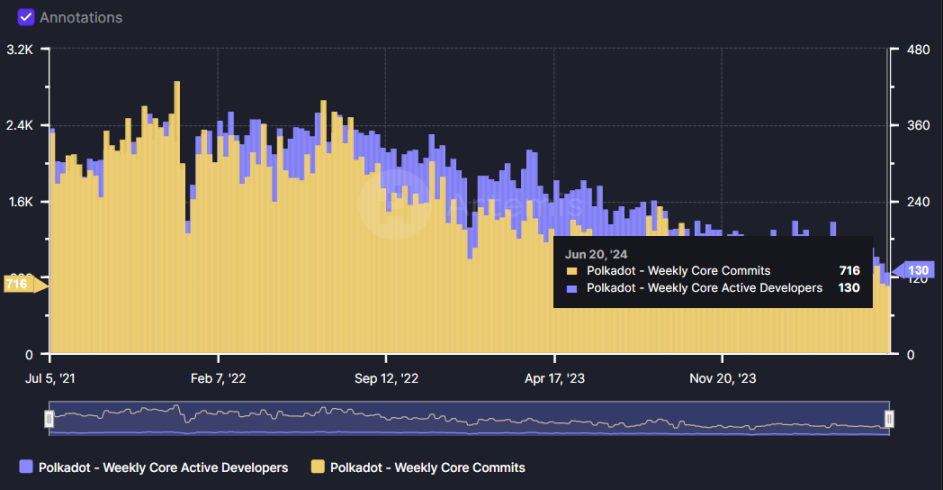The width and height of the screenshot is (943, 490).
Task: Click the tooltip Weekly Core Commits row
Action: pyautogui.click(x=713, y=271)
